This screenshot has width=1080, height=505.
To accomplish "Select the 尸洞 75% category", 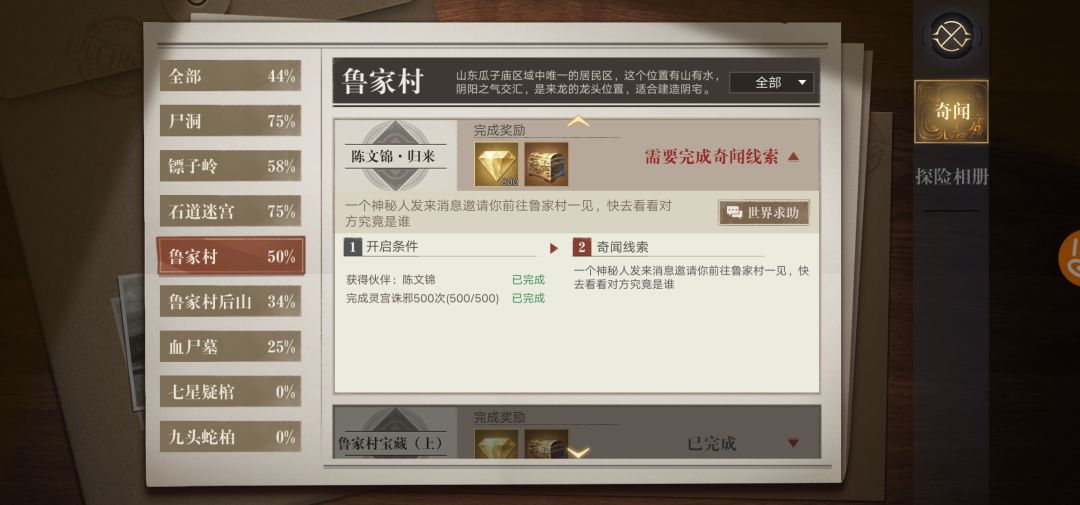I will pos(231,121).
